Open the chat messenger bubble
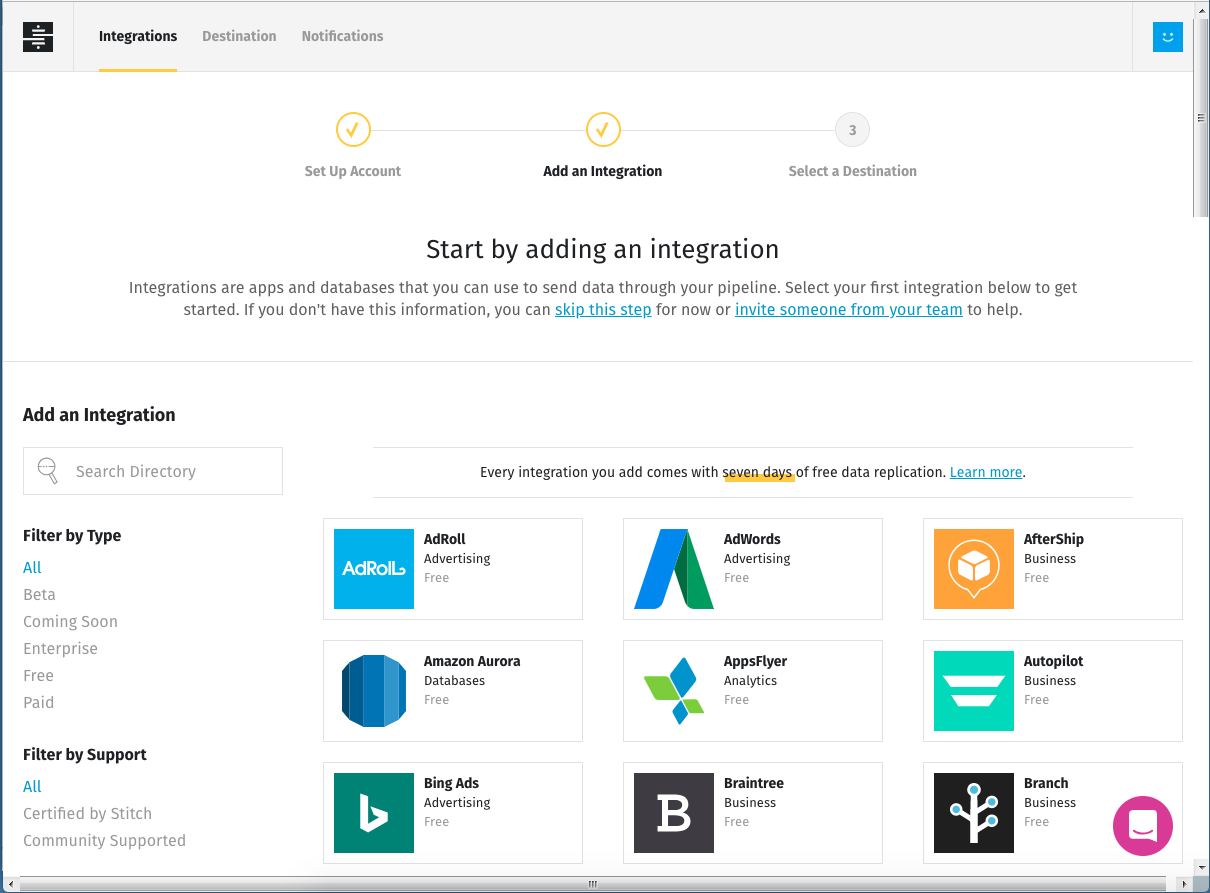The image size is (1210, 893). 1143,826
